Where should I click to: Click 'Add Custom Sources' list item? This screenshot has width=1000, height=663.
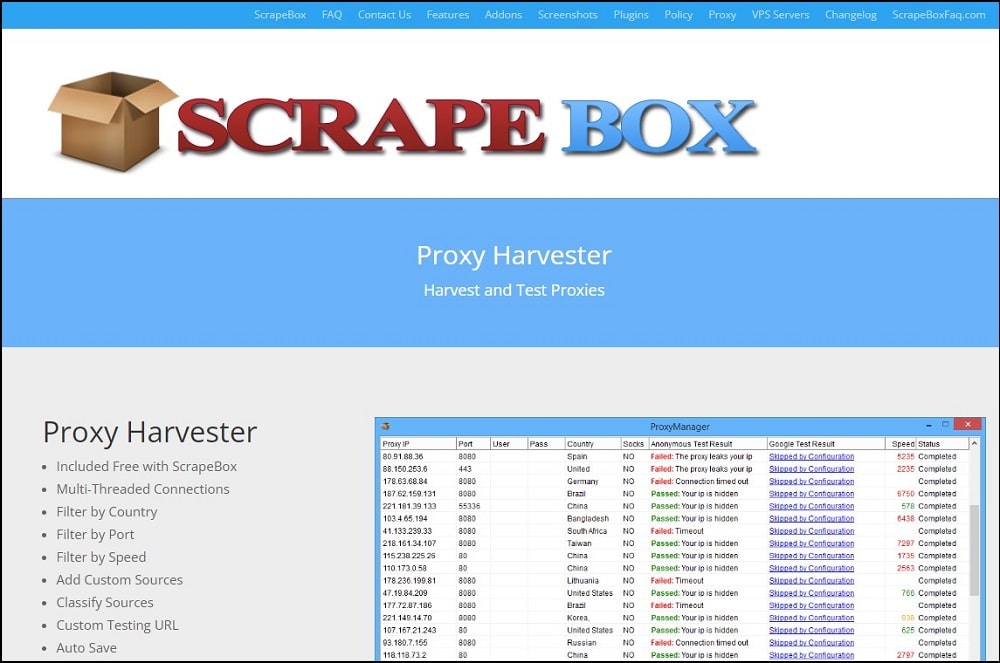pyautogui.click(x=119, y=579)
